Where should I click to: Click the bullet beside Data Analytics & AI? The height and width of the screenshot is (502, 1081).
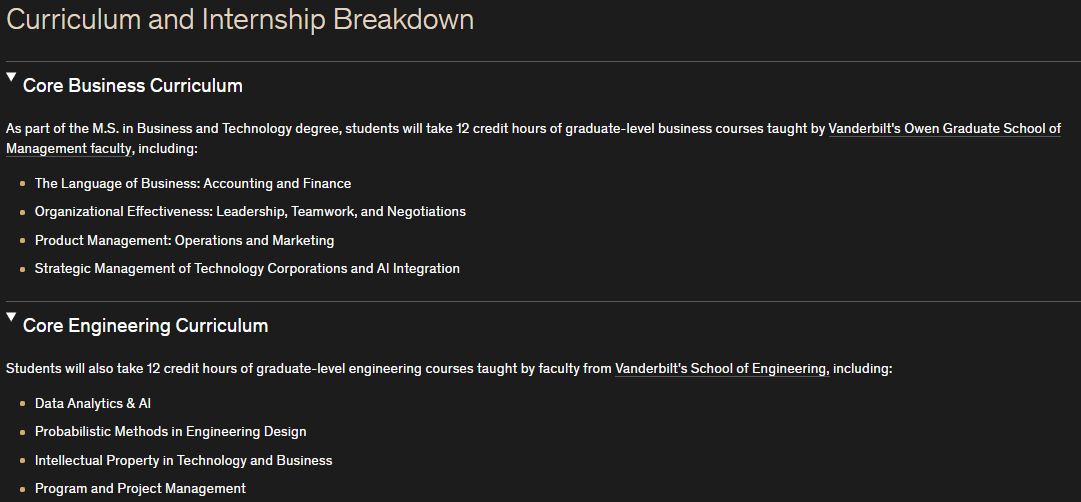click(23, 404)
